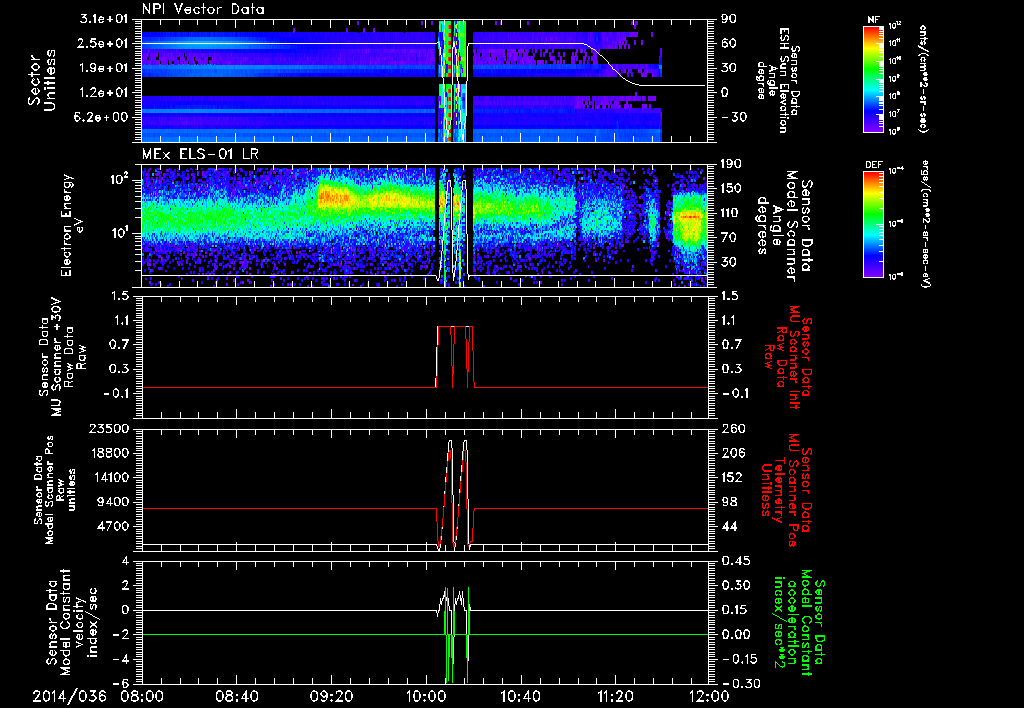This screenshot has width=1024, height=708.
Task: Click the "9400" scanner position tick
Action: tap(114, 502)
